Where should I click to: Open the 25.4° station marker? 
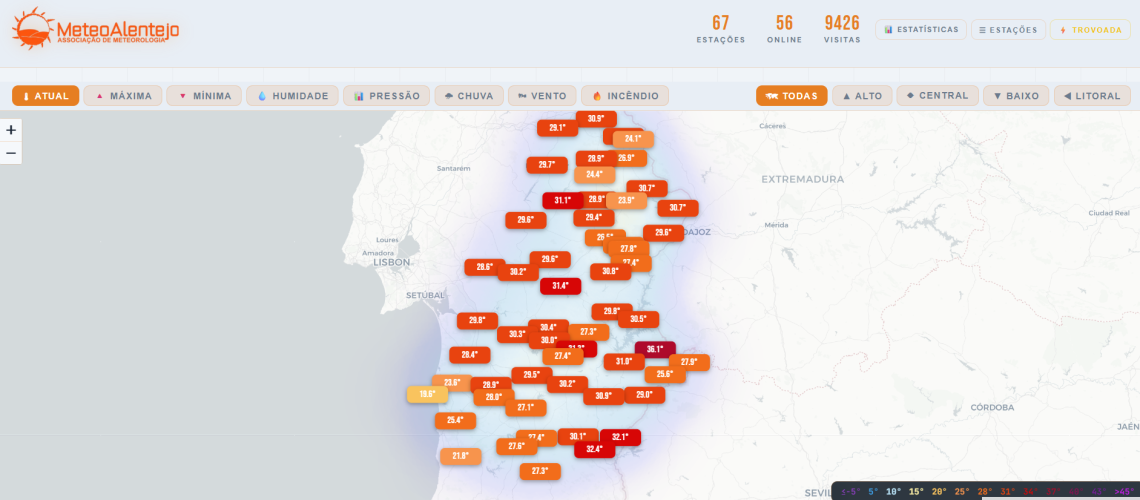[455, 420]
